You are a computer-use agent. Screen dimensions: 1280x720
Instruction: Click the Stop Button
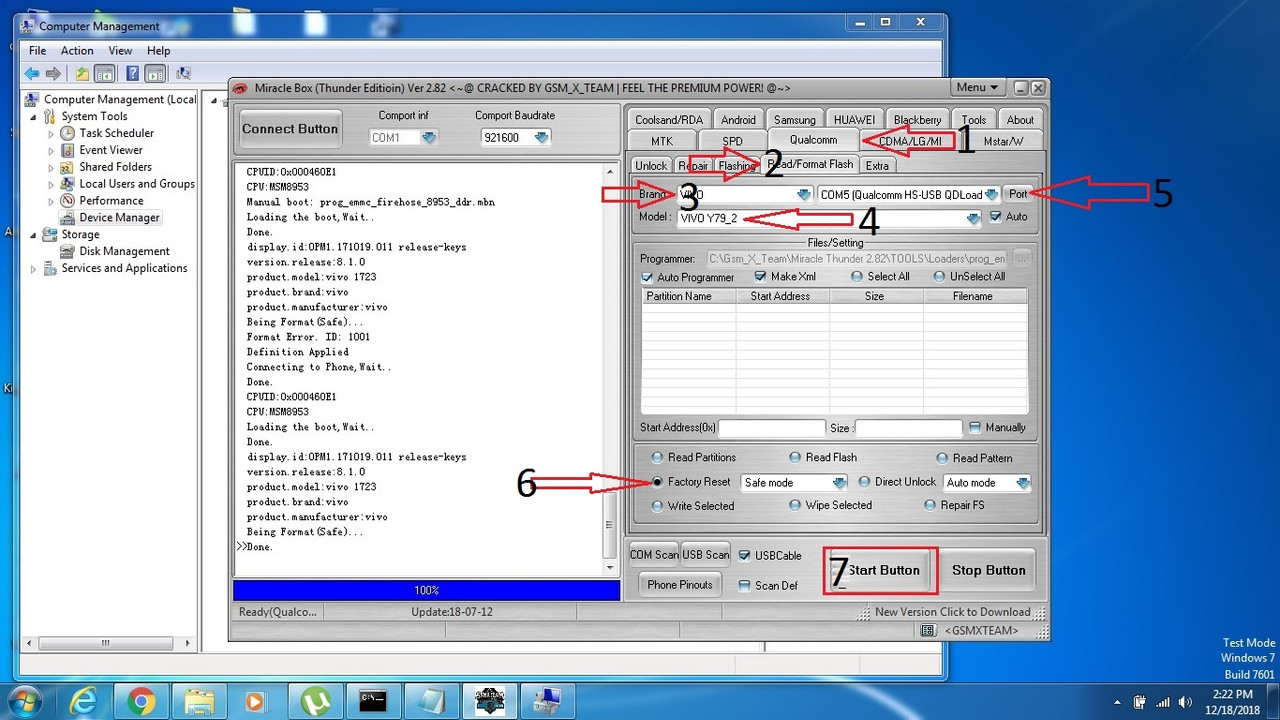pos(988,570)
